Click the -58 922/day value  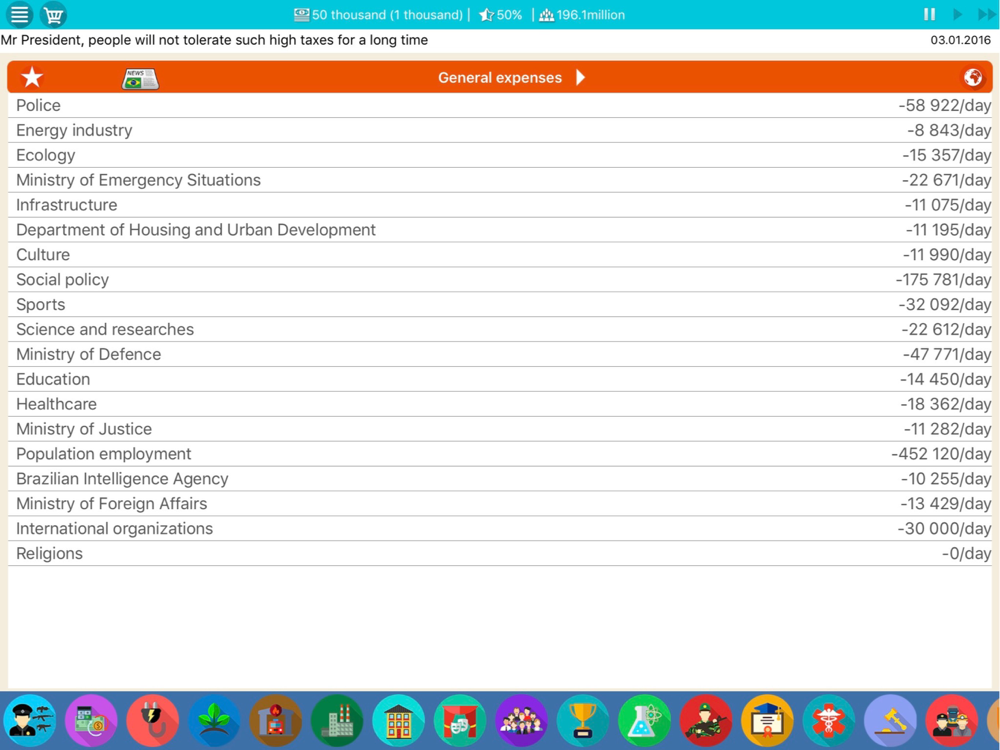(x=945, y=105)
